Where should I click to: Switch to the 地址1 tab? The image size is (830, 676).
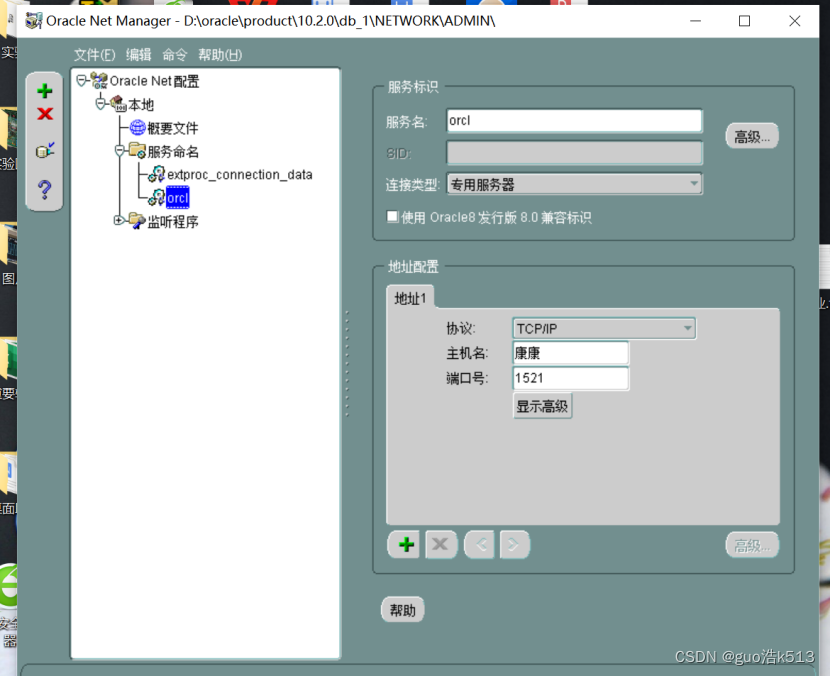[x=409, y=297]
